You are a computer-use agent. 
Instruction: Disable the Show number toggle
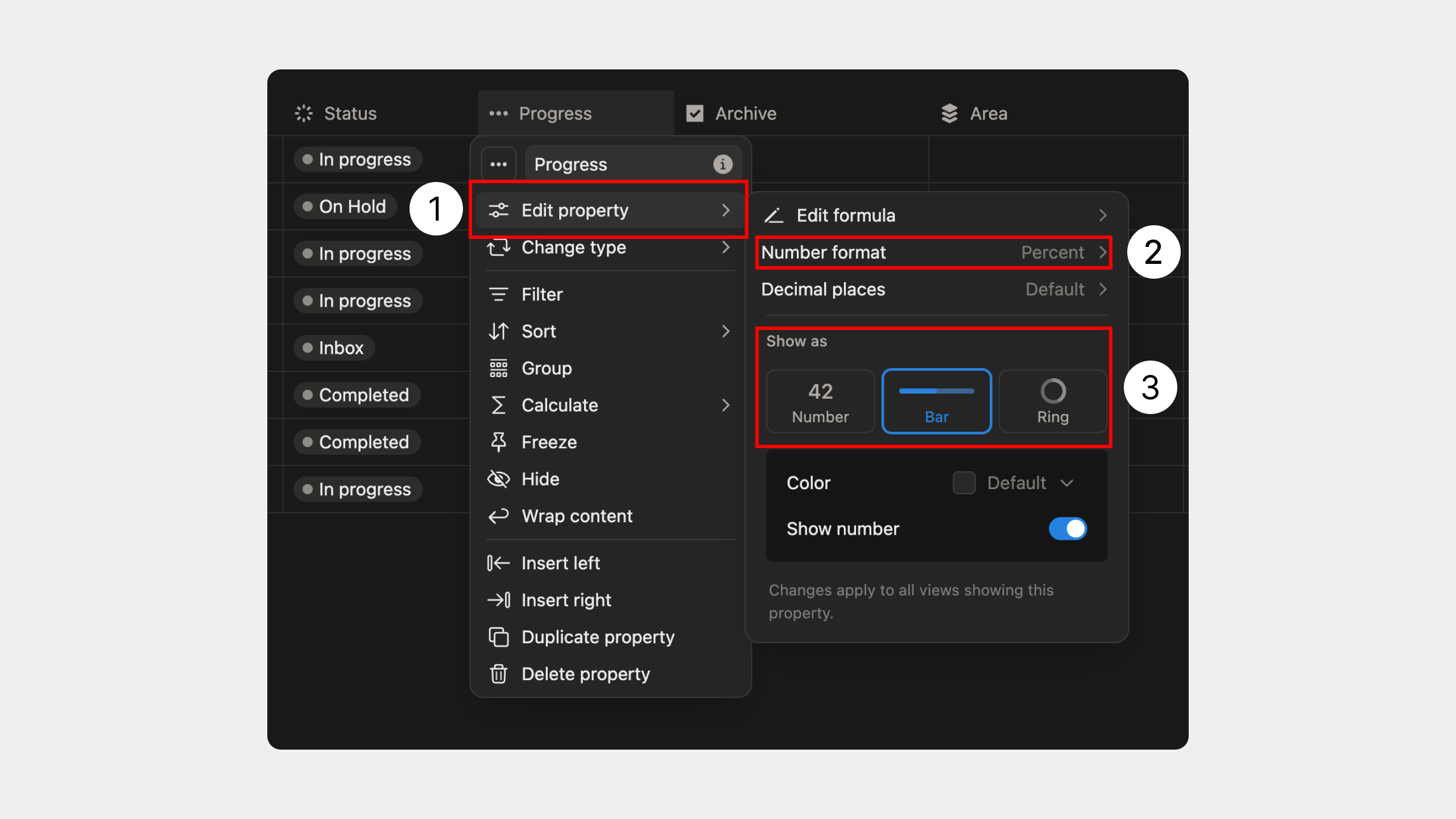[1068, 528]
